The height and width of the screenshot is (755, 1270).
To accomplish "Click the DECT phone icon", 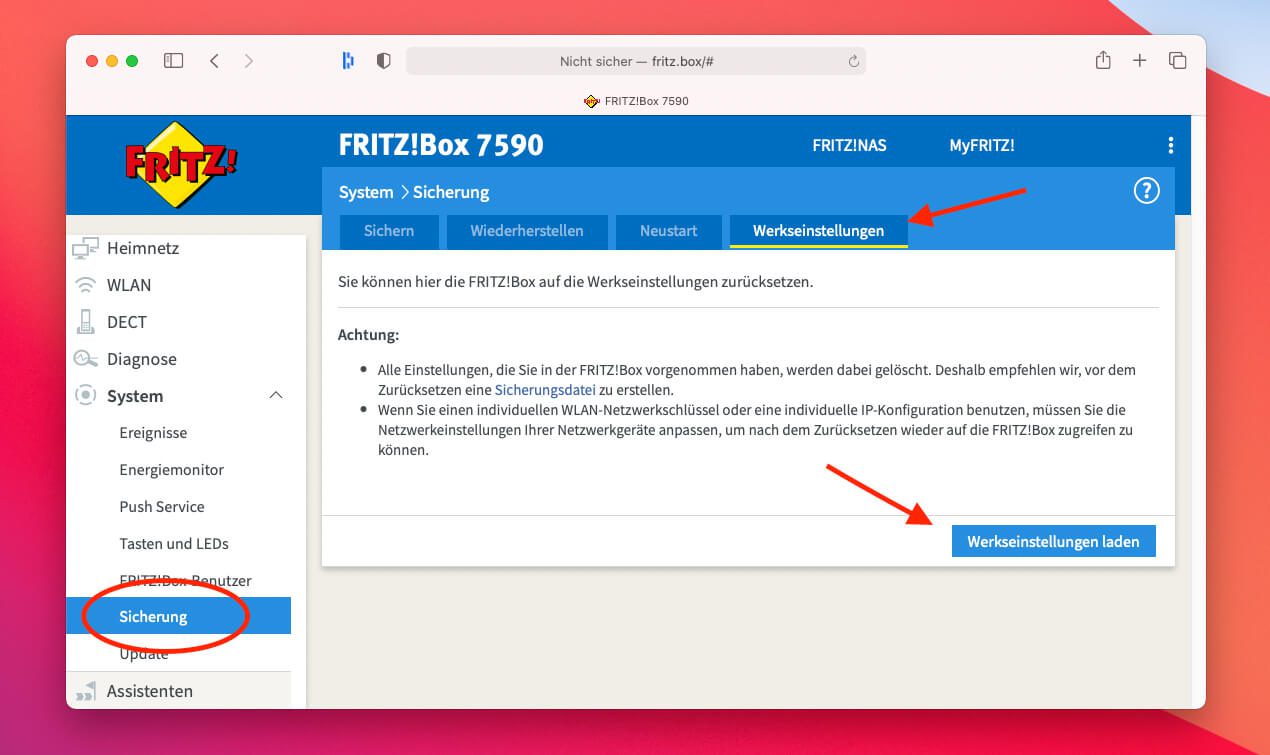I will coord(86,322).
